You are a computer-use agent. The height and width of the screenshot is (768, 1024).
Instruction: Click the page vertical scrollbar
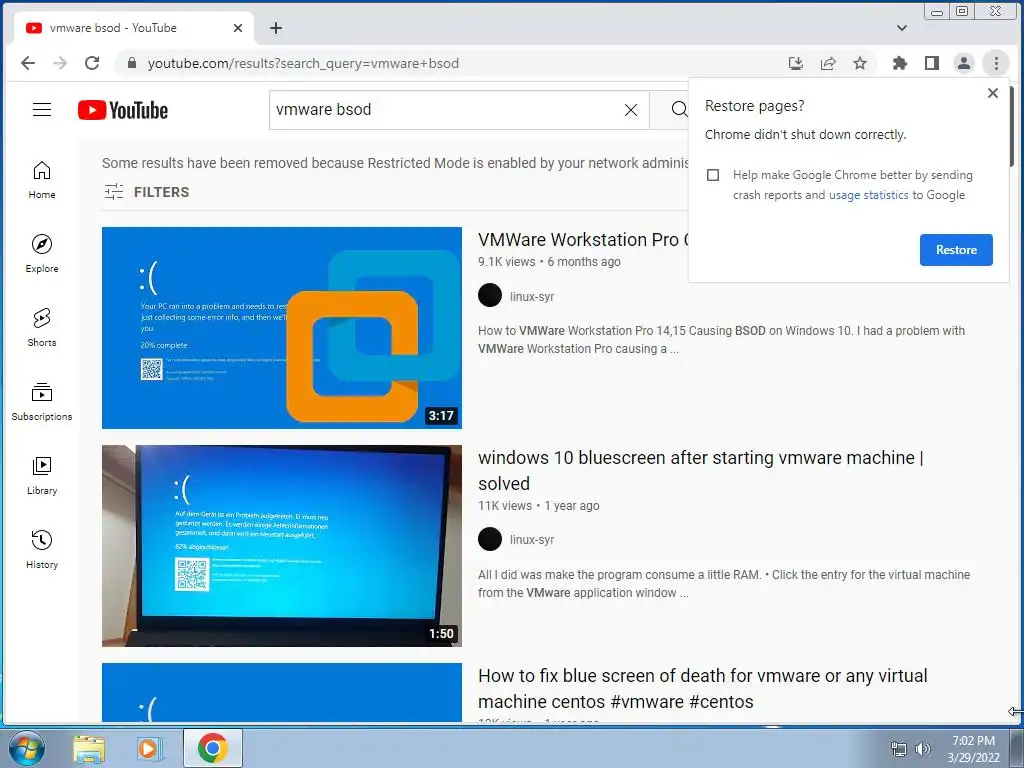pos(1012,125)
